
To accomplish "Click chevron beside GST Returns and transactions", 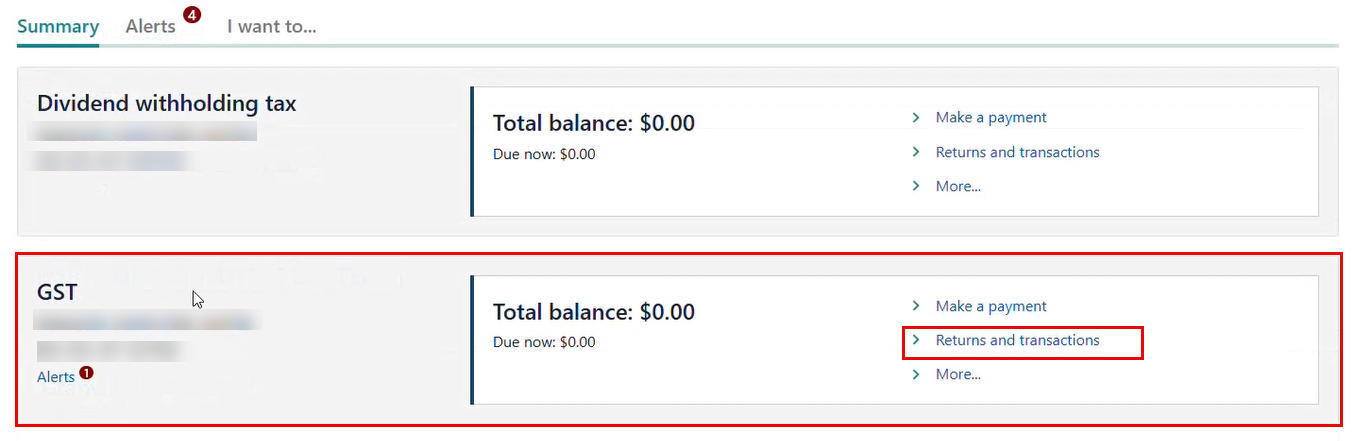I will coord(916,341).
